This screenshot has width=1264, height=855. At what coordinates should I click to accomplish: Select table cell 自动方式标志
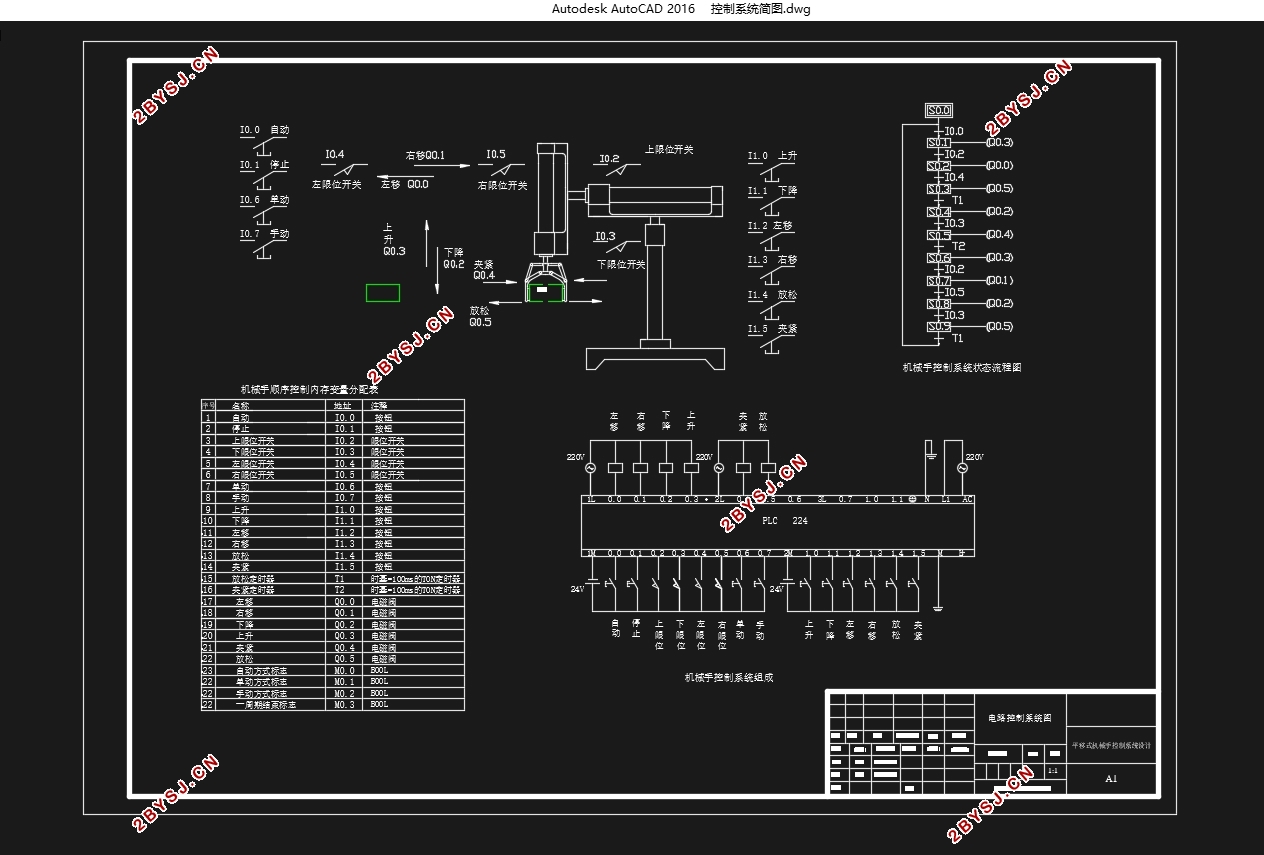261,671
